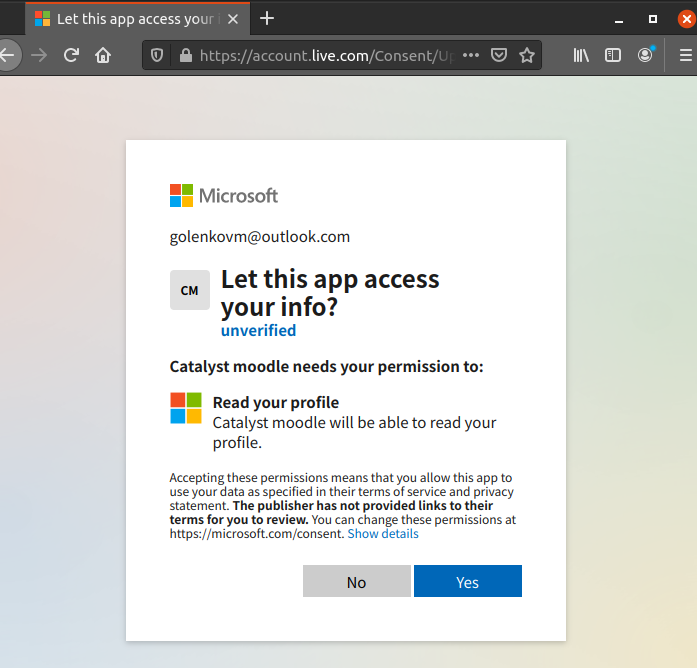The width and height of the screenshot is (697, 668).
Task: Click the Microsoft icon beside Read your profile
Action: (x=186, y=408)
